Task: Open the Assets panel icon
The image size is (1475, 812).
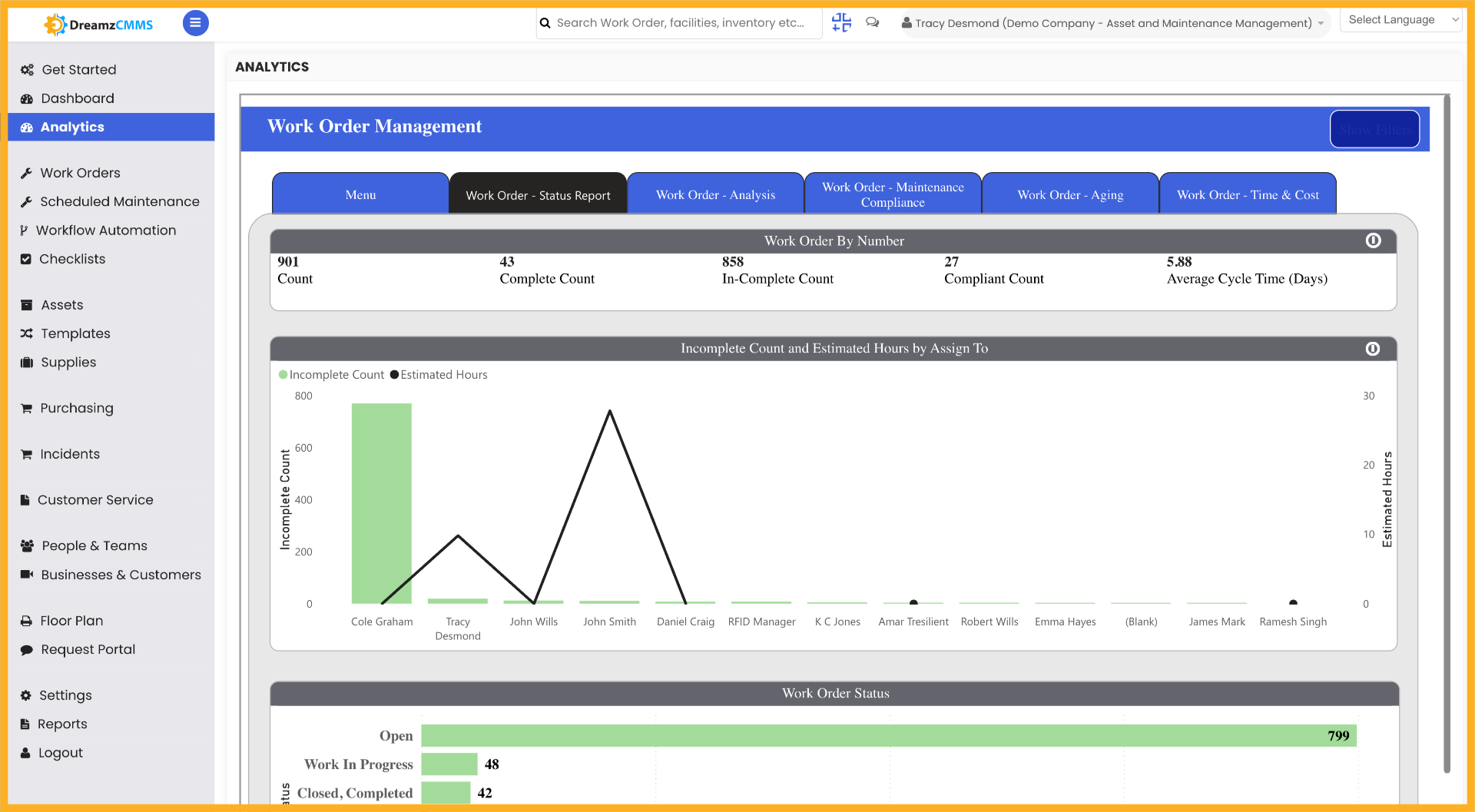Action: (x=26, y=304)
